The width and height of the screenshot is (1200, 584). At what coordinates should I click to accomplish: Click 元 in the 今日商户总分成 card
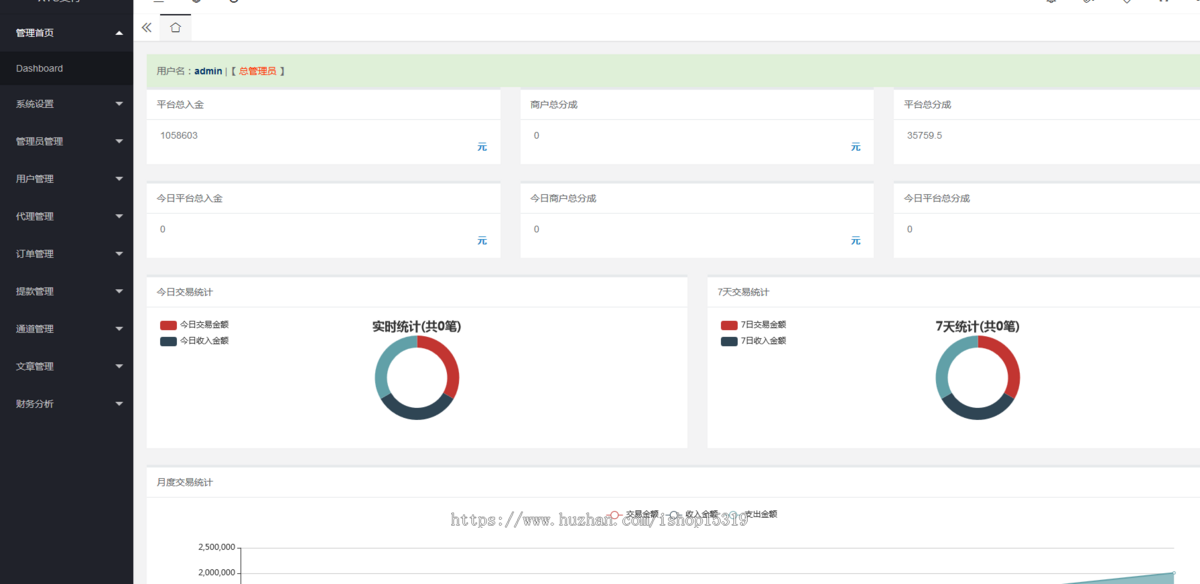tap(856, 241)
